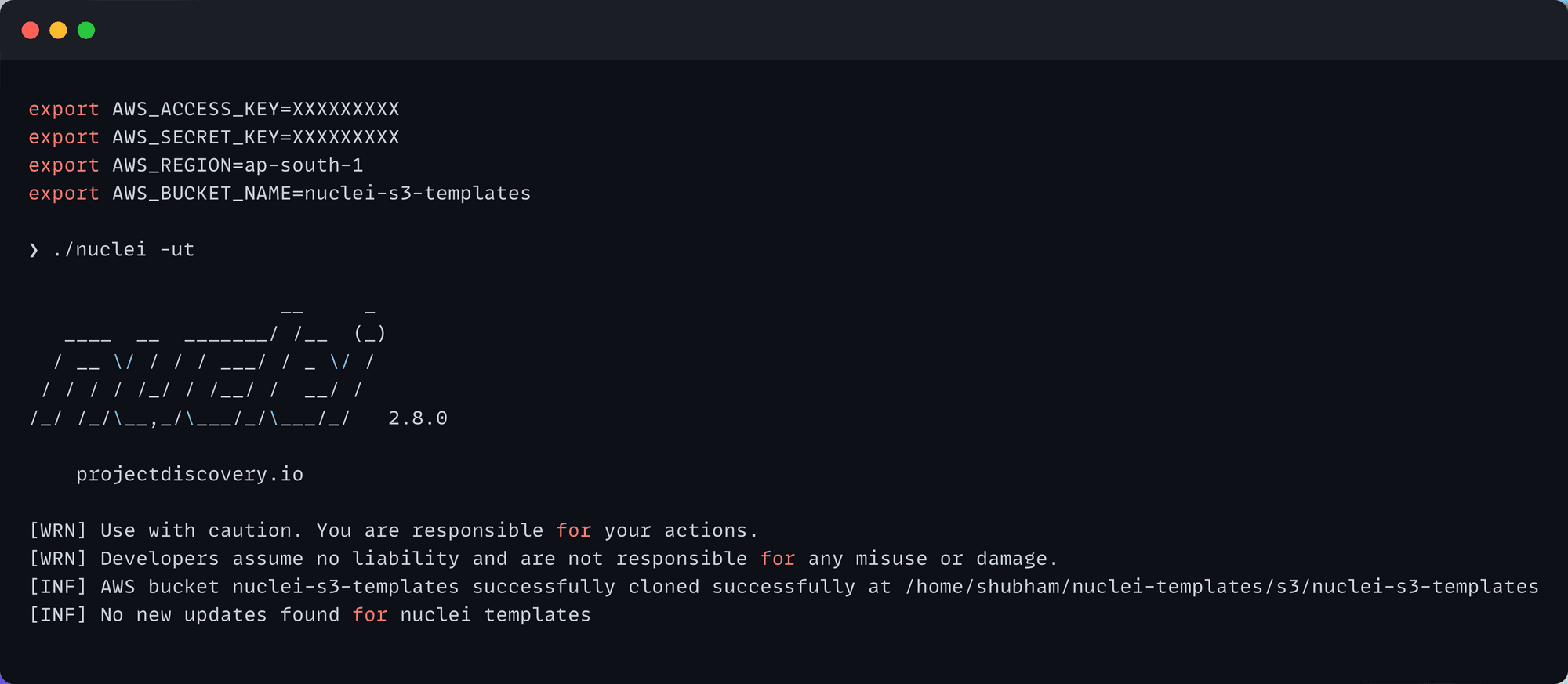Click 'successfully cloned' text in bucket line
The image size is (1568, 684).
(586, 588)
